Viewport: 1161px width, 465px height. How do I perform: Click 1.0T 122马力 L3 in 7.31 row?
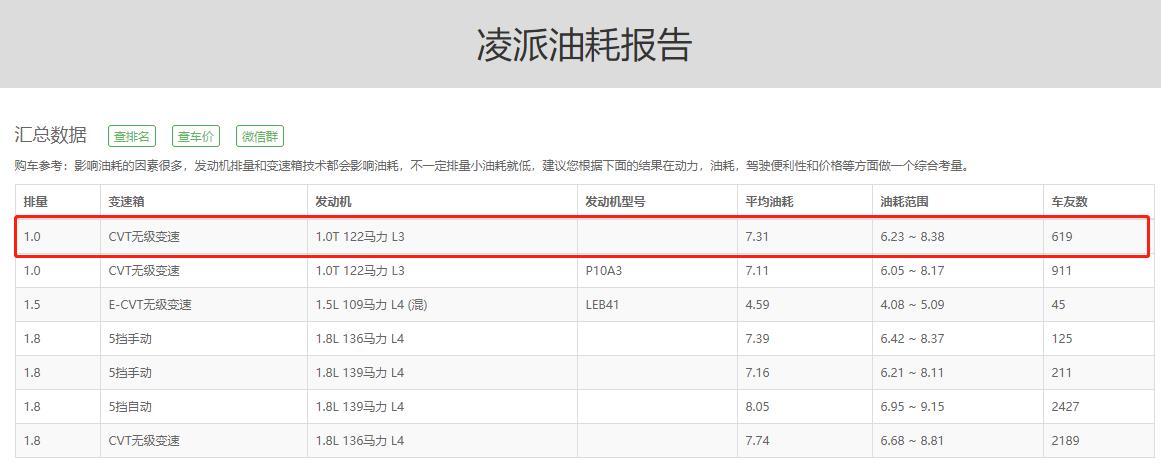pyautogui.click(x=360, y=238)
